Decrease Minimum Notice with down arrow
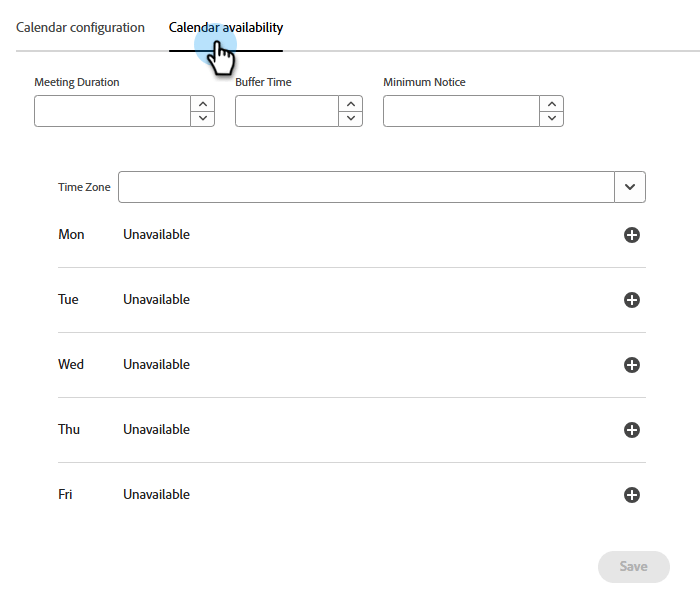700x600 pixels. 551,118
